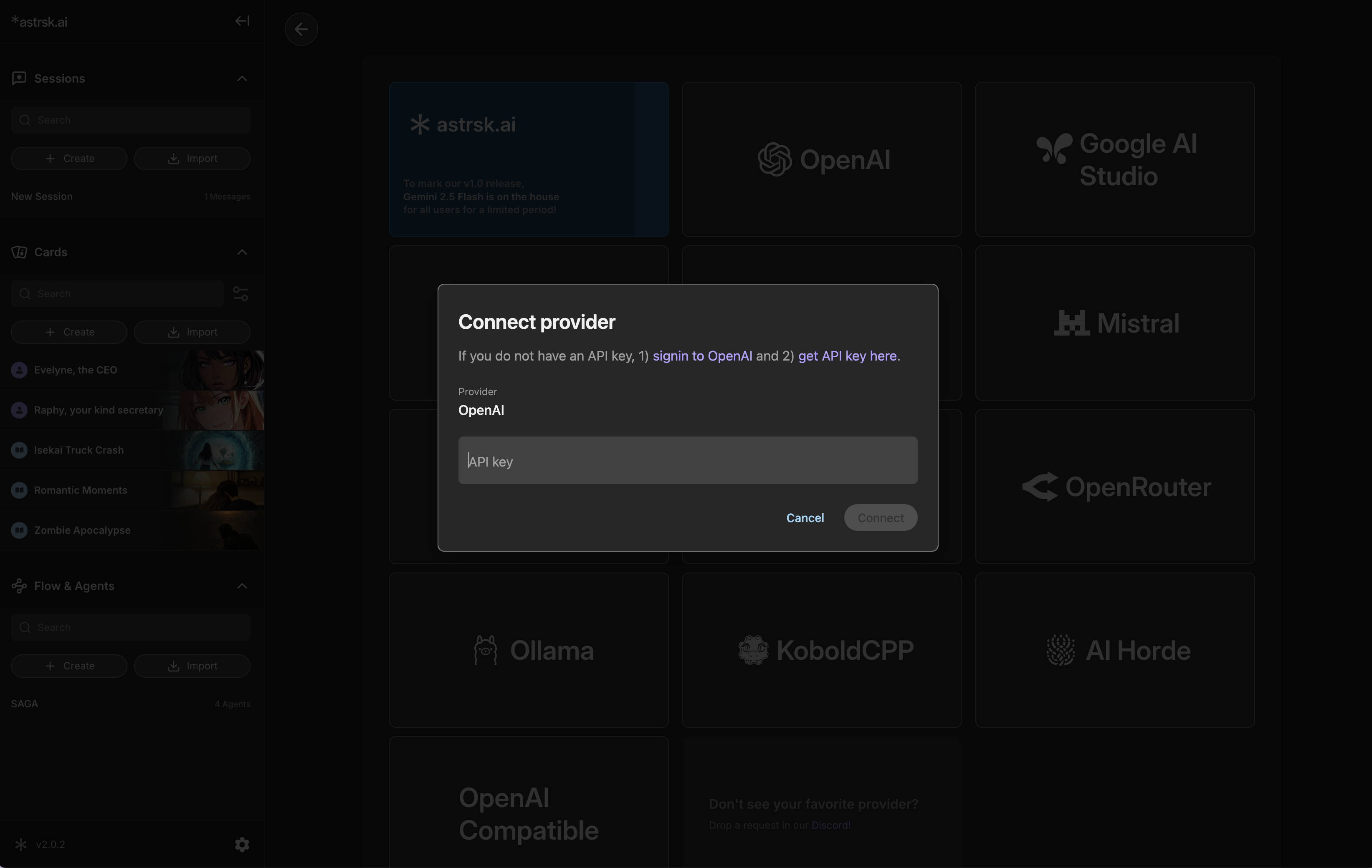
Task: Click the astrsk.ai asterisk logo on card
Action: (x=420, y=124)
